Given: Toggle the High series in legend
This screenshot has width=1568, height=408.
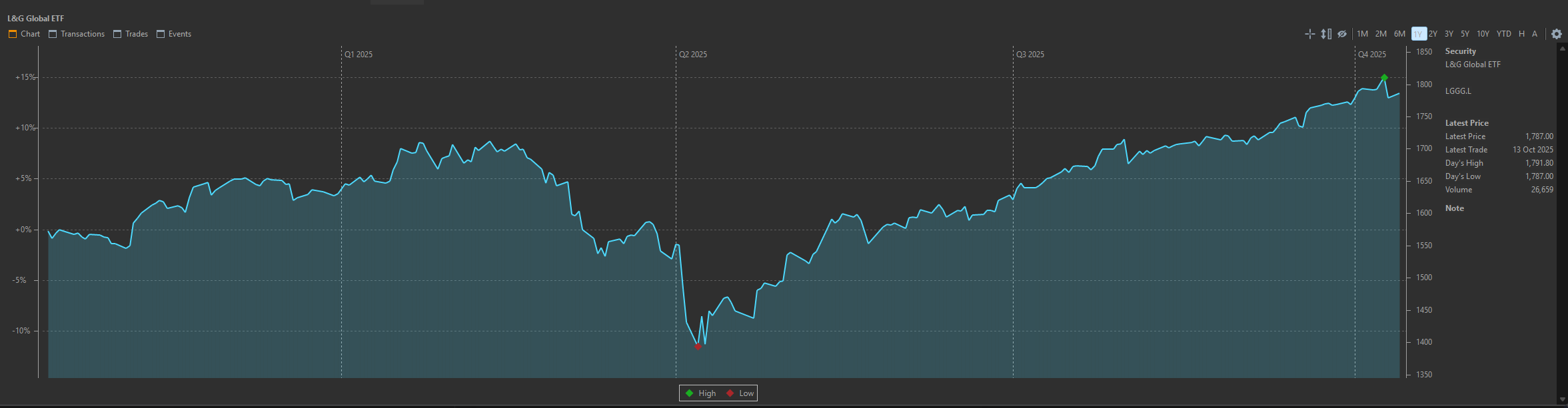Looking at the screenshot, I should point(700,393).
